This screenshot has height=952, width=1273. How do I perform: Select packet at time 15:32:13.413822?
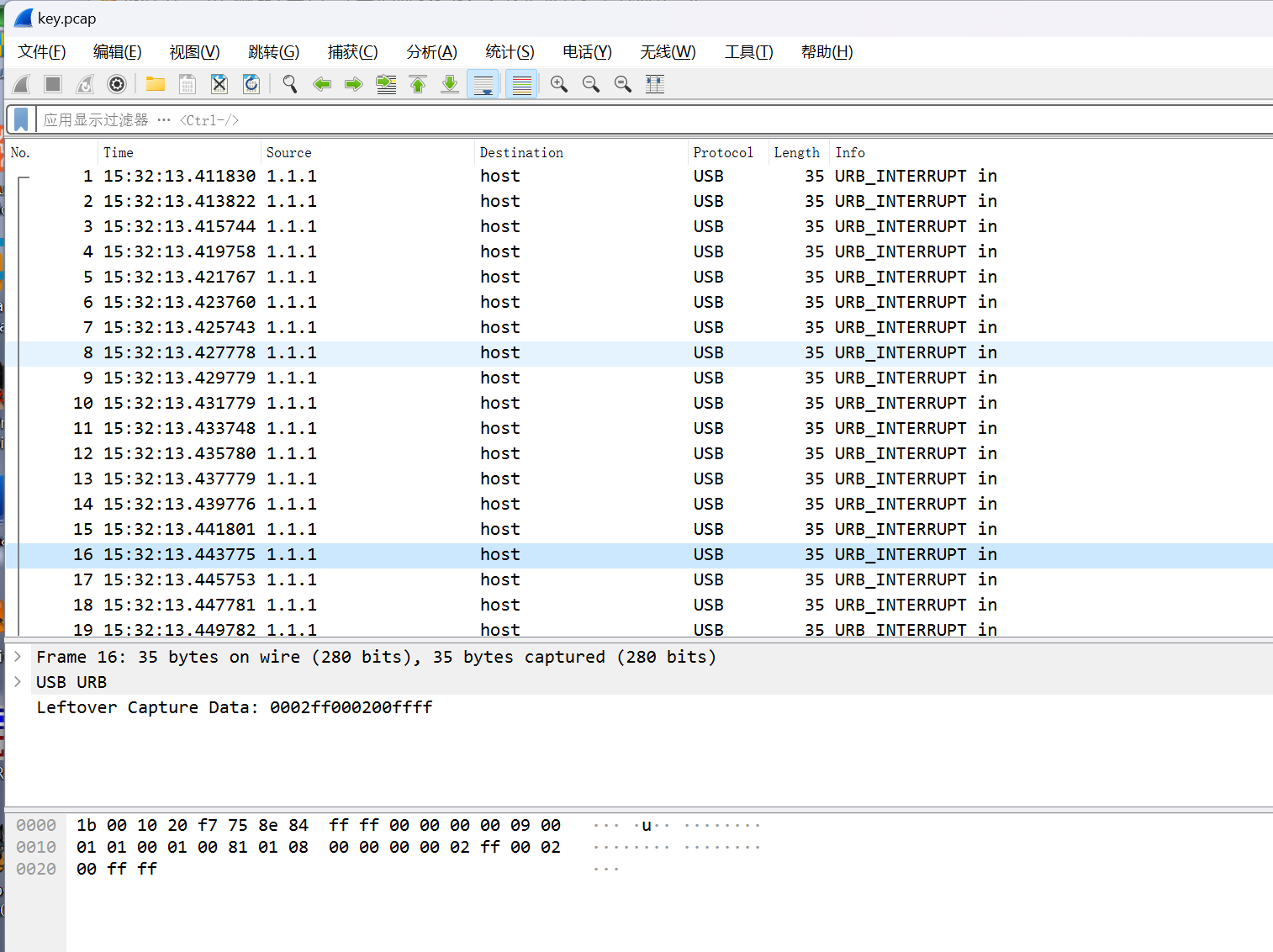pos(639,201)
